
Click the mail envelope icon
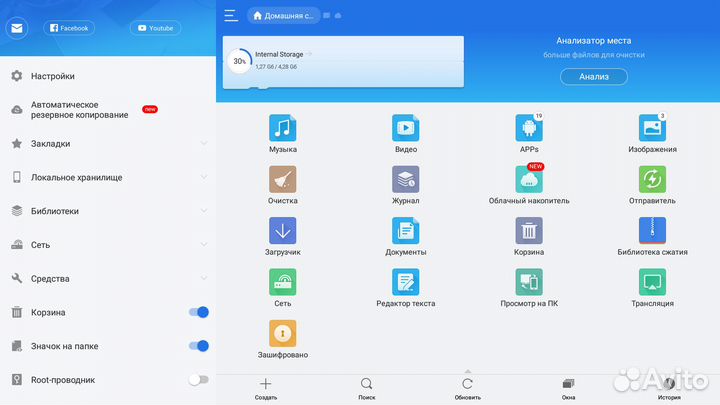tap(17, 28)
